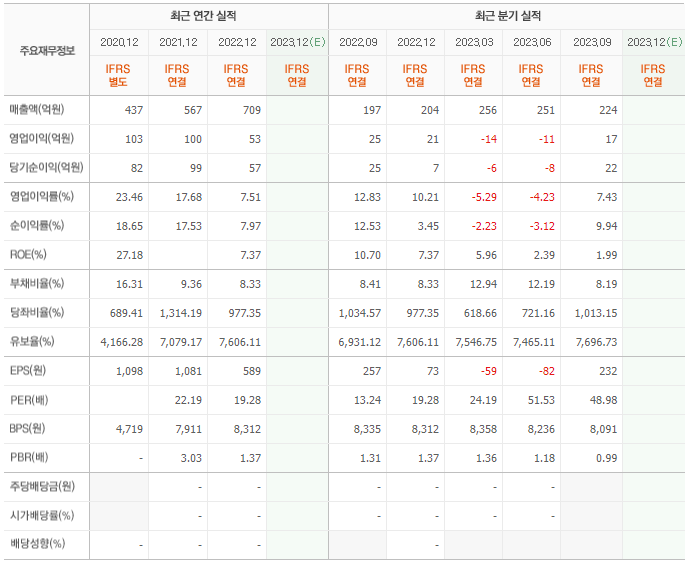This screenshot has width=695, height=565.
Task: Click operating profit value 103
Action: tap(134, 139)
